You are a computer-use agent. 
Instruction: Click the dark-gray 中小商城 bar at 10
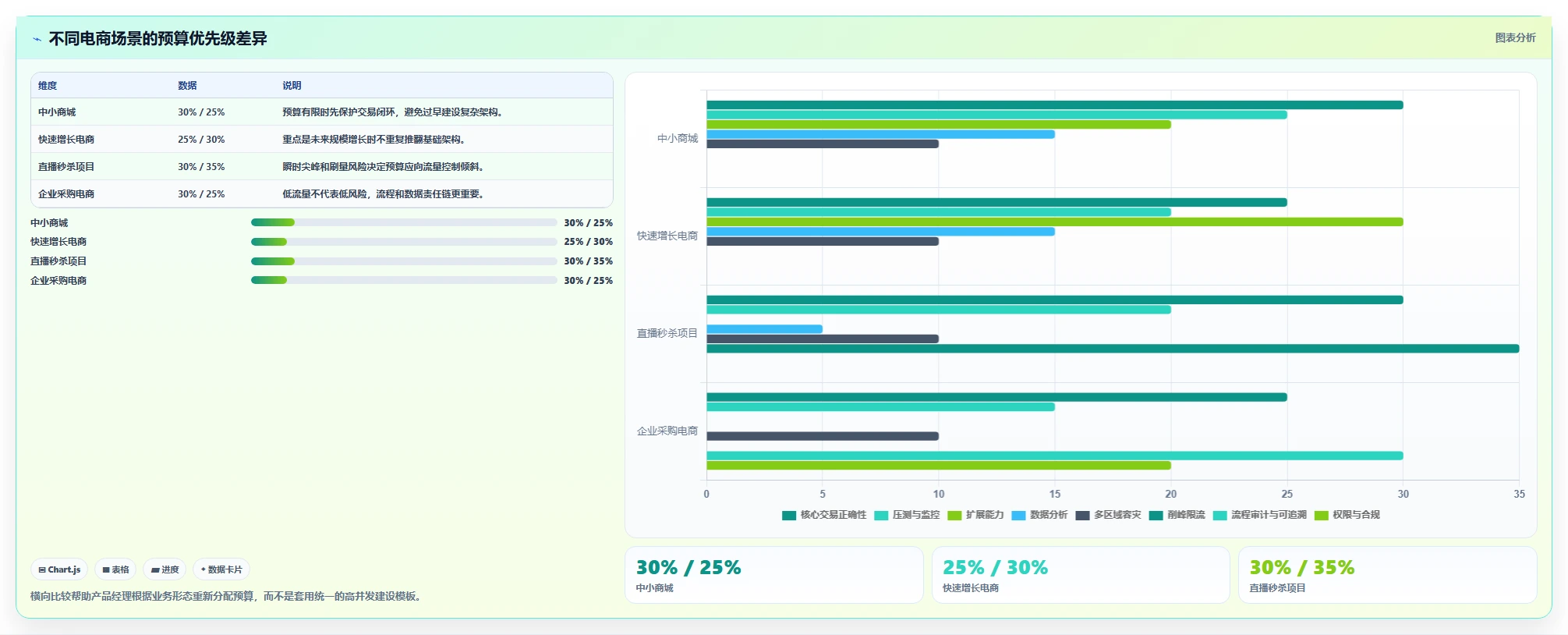(x=823, y=144)
